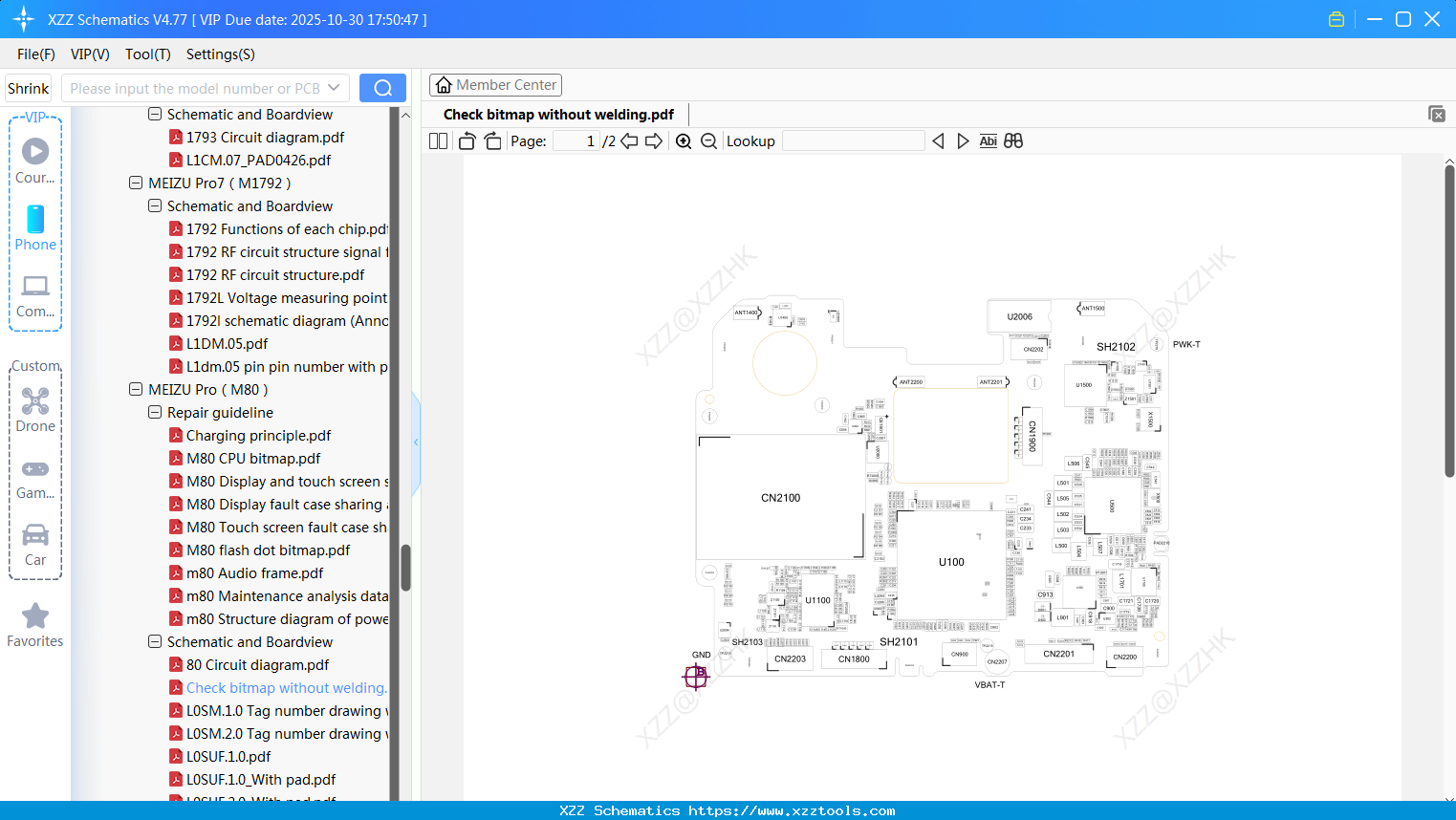Zoom out of the PDF
Image resolution: width=1456 pixels, height=820 pixels.
point(709,141)
